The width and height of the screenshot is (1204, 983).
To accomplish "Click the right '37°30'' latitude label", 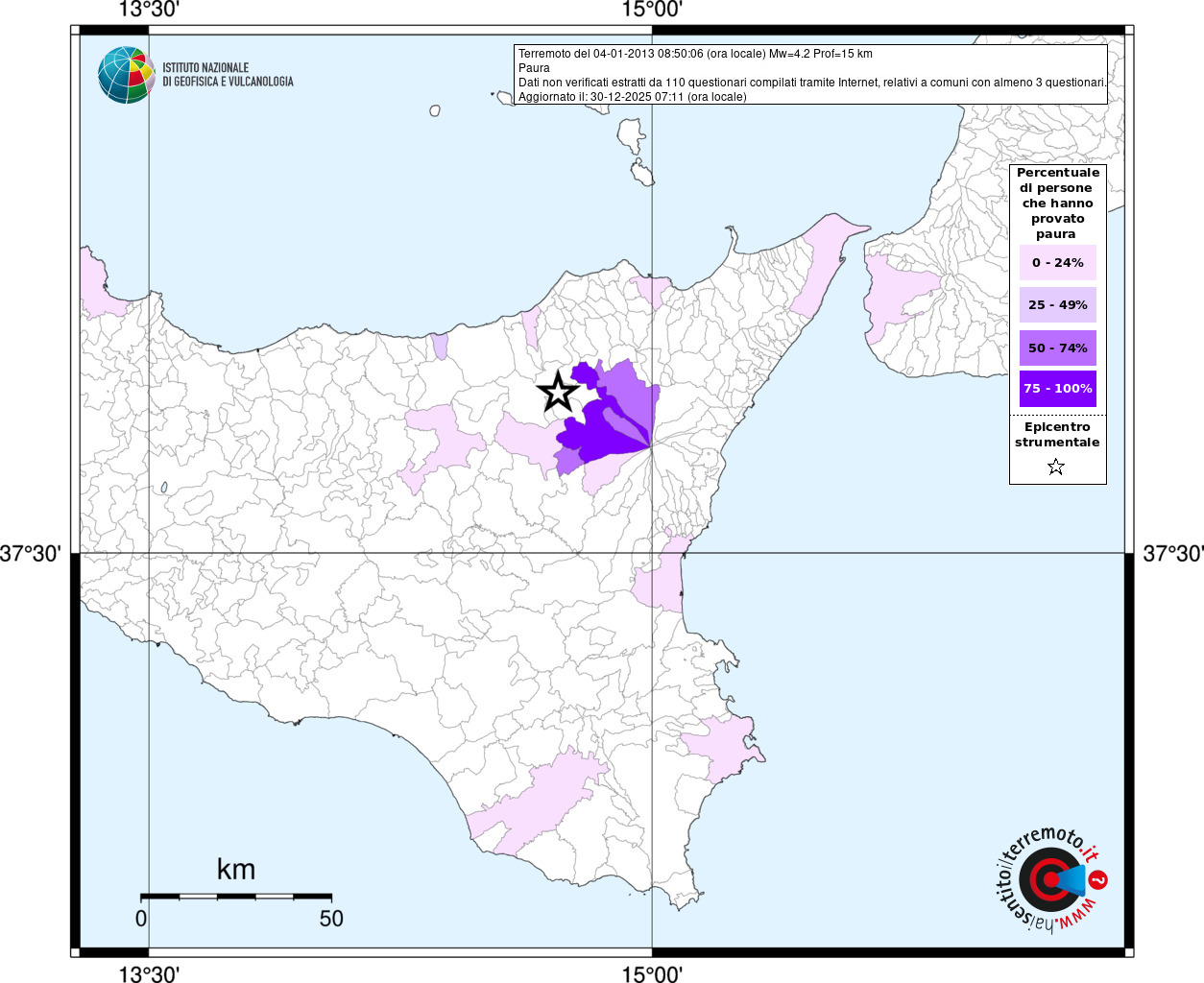I will pos(1173,554).
